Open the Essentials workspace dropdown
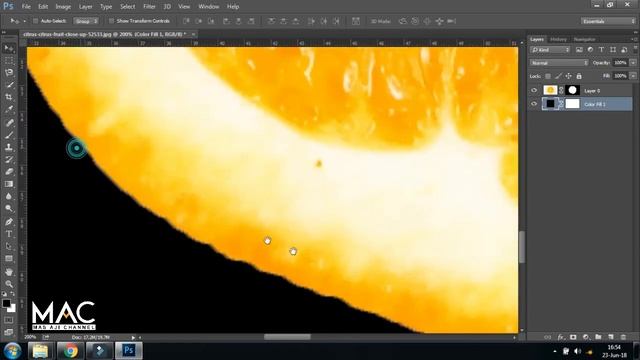The image size is (640, 360). [x=608, y=21]
